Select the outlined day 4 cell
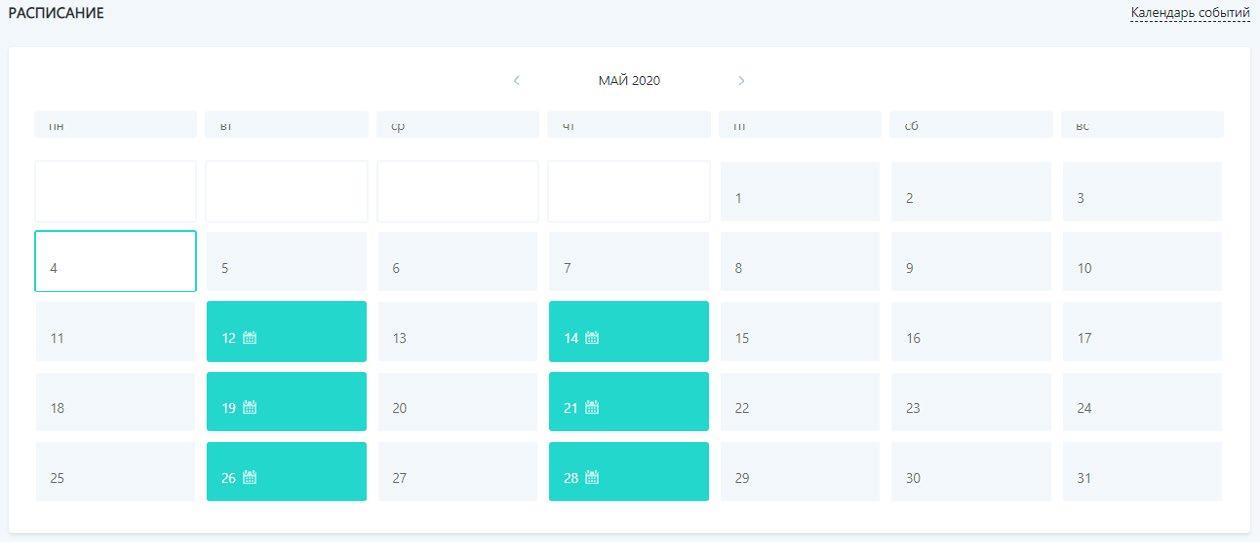 click(x=116, y=261)
